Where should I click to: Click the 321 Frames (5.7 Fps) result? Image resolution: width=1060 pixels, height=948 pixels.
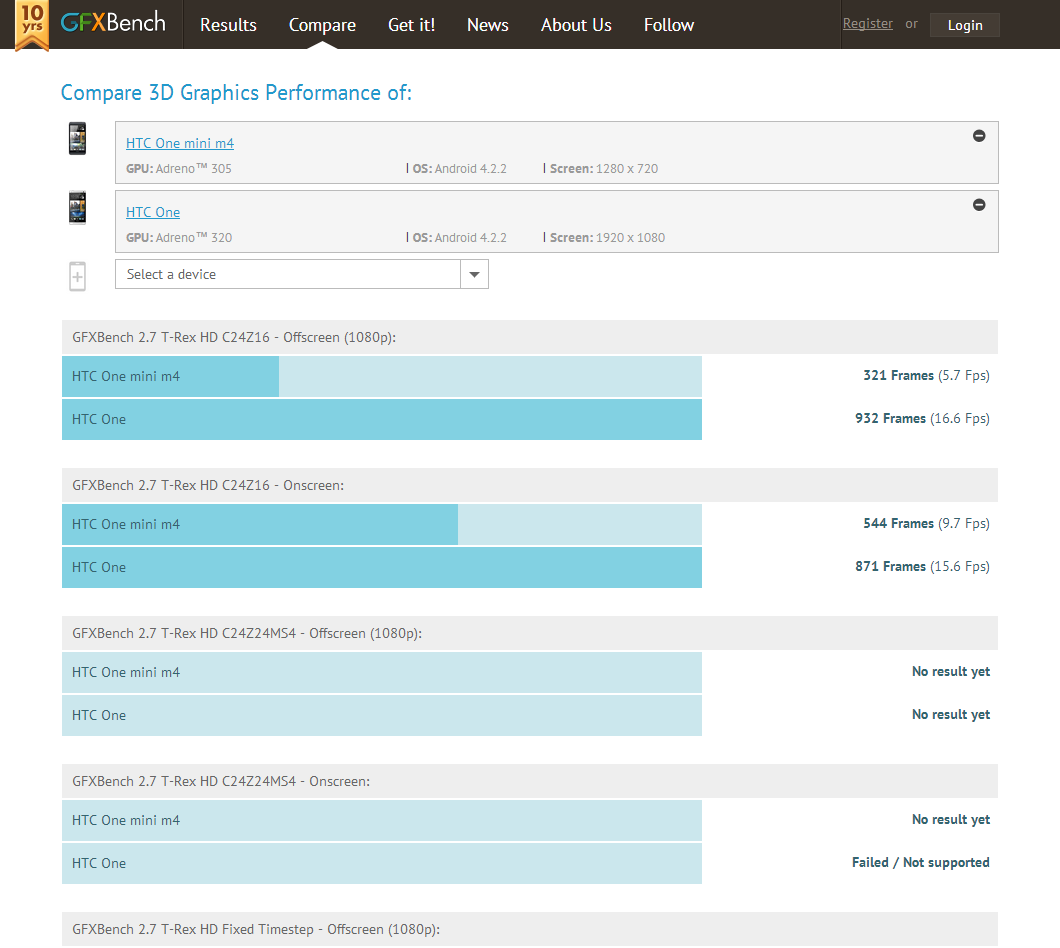(926, 376)
